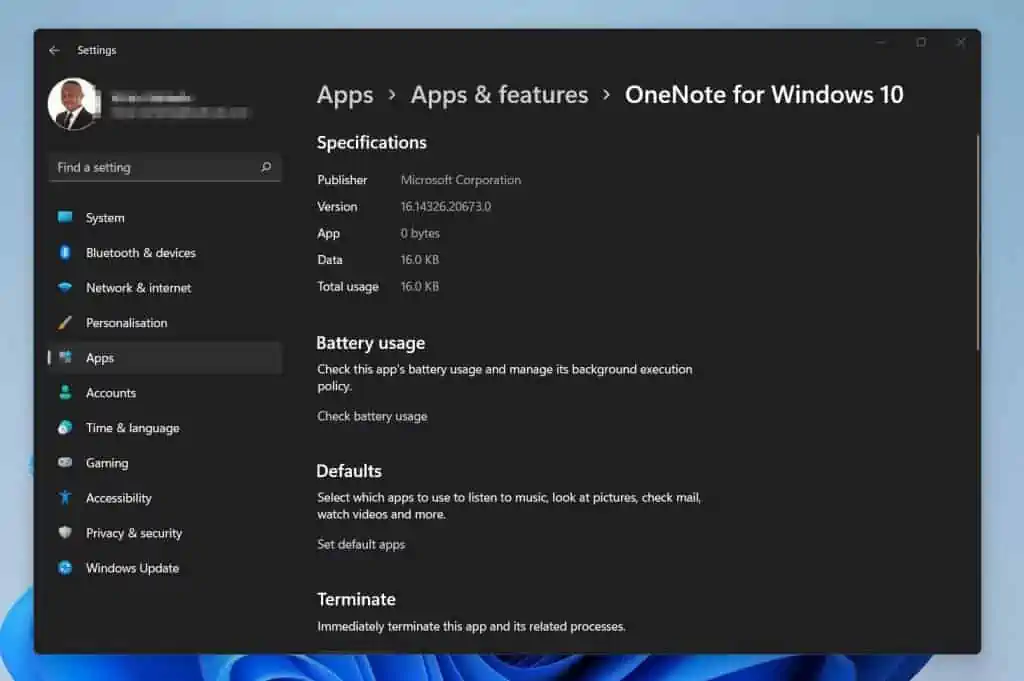Open Accounts settings
Screen dimensions: 1024x681
pos(110,392)
